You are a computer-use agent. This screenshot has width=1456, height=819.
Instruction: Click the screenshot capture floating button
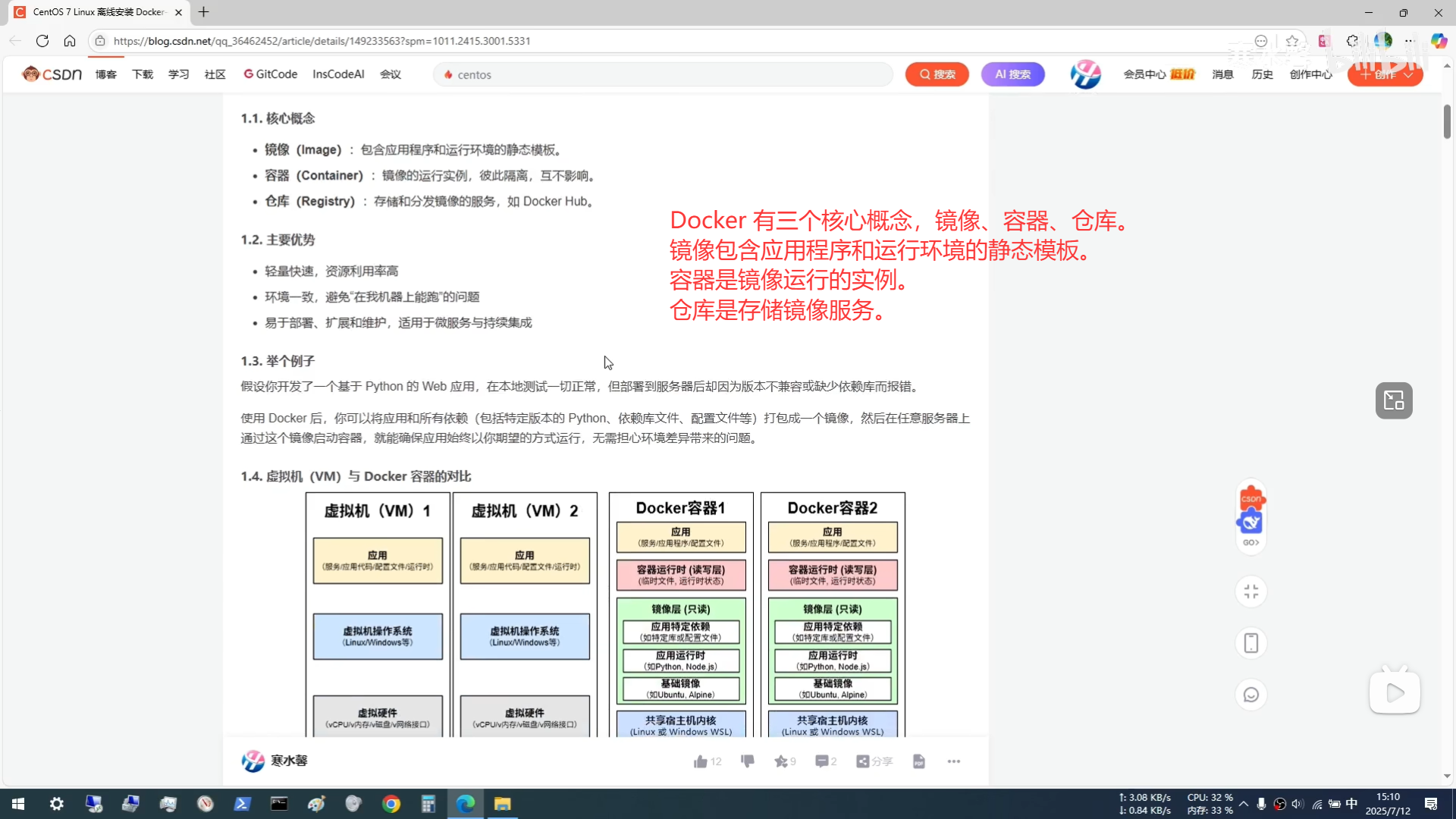(x=1393, y=400)
